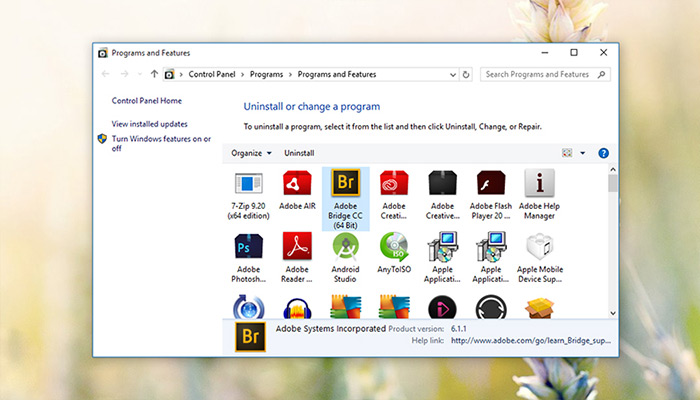Click the large Br icon in the details pane
The width and height of the screenshot is (700, 400).
[250, 337]
